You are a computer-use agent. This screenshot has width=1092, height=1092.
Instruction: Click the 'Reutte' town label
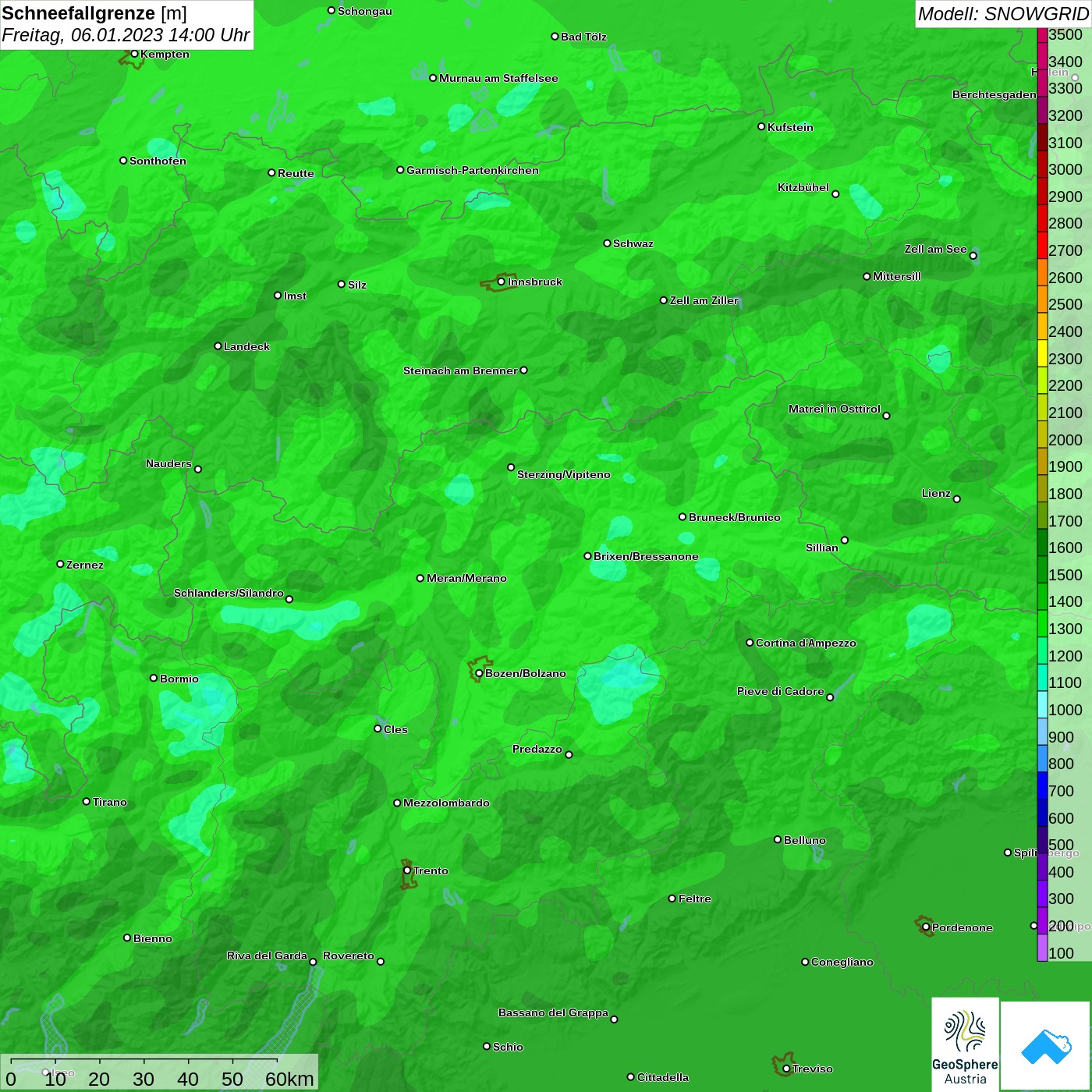coord(296,173)
